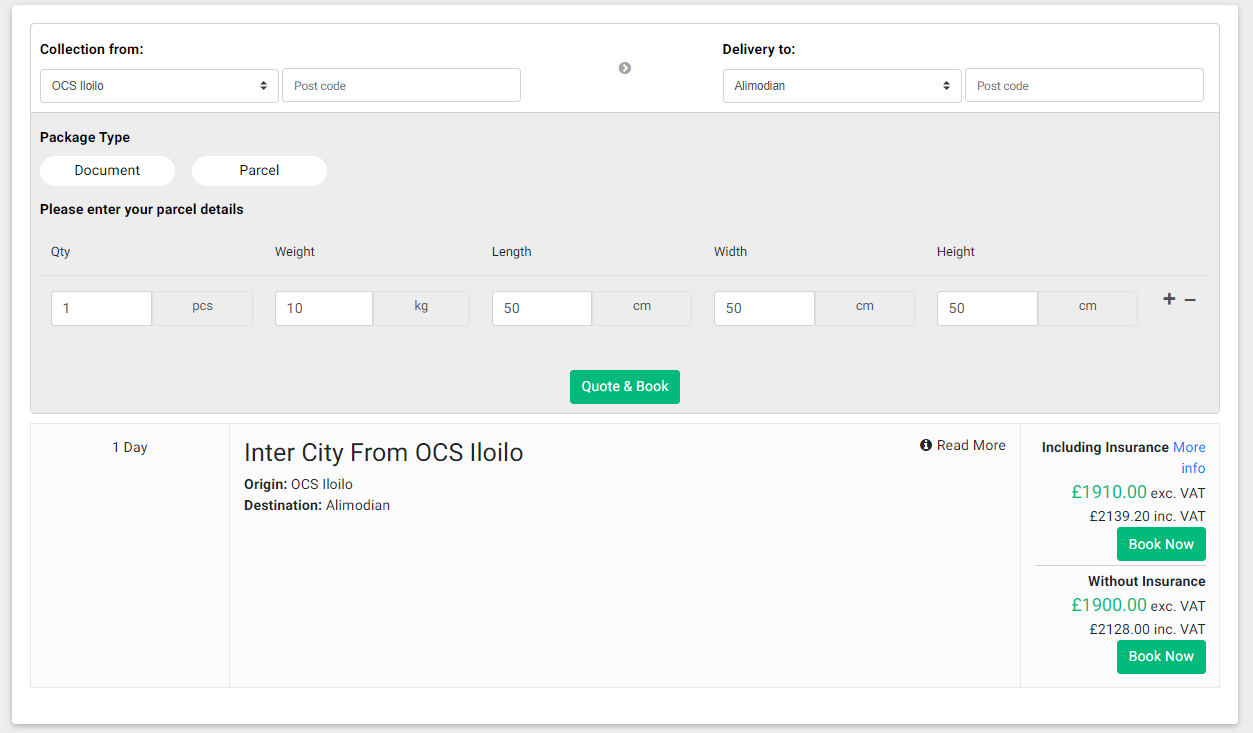Click the pcs unit label
The image size is (1253, 733).
pyautogui.click(x=203, y=307)
